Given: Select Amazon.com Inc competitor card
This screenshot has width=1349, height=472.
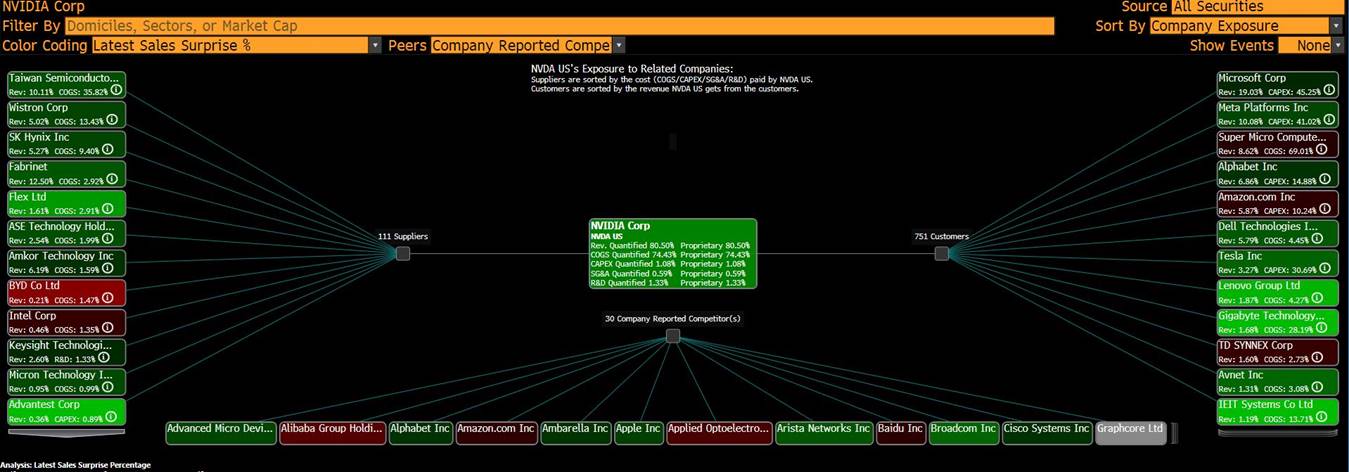Looking at the screenshot, I should pos(497,432).
